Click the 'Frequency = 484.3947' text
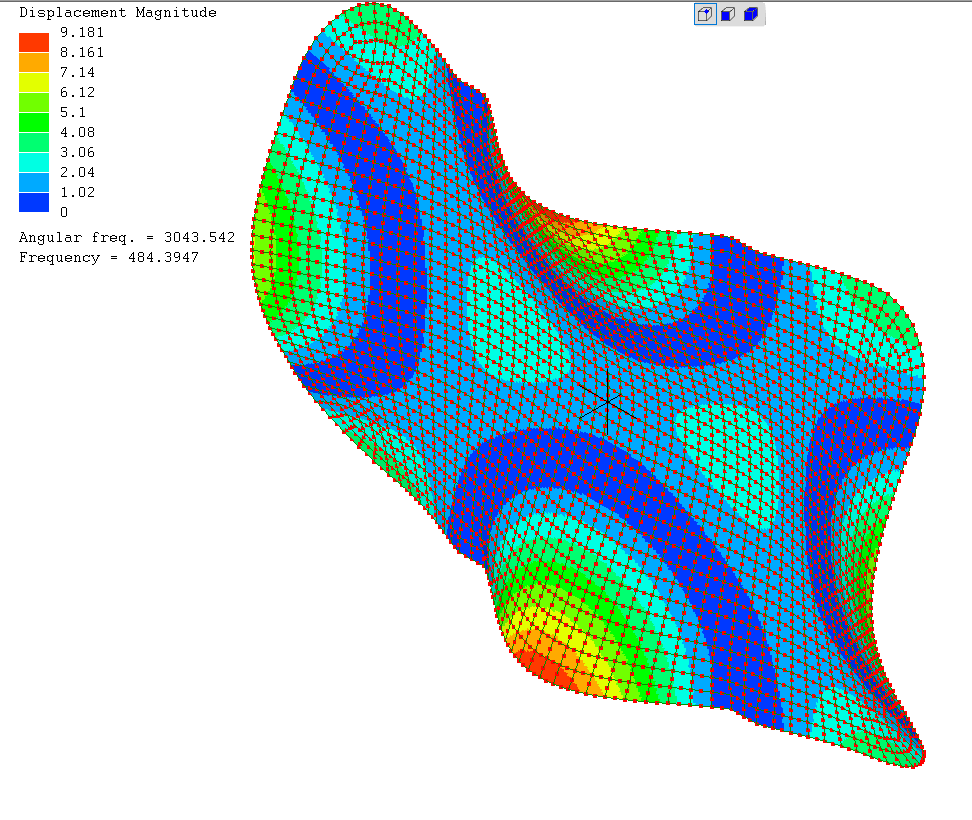The height and width of the screenshot is (820, 972). click(x=109, y=257)
